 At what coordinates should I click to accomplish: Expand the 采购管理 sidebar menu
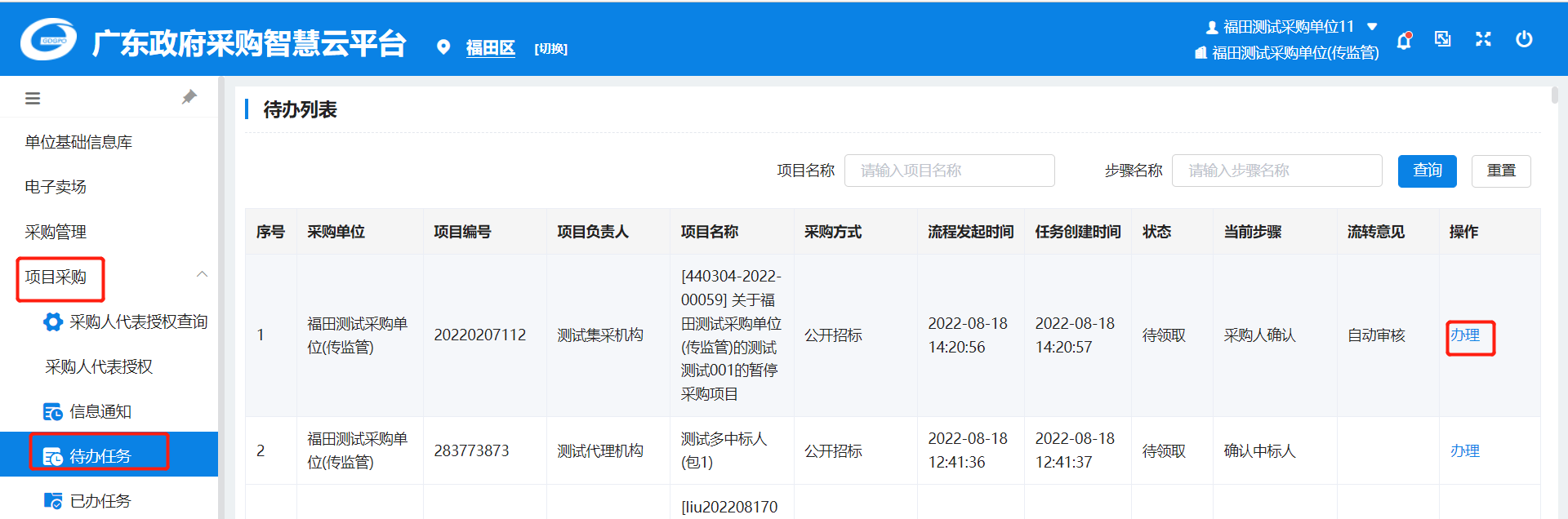[x=56, y=232]
